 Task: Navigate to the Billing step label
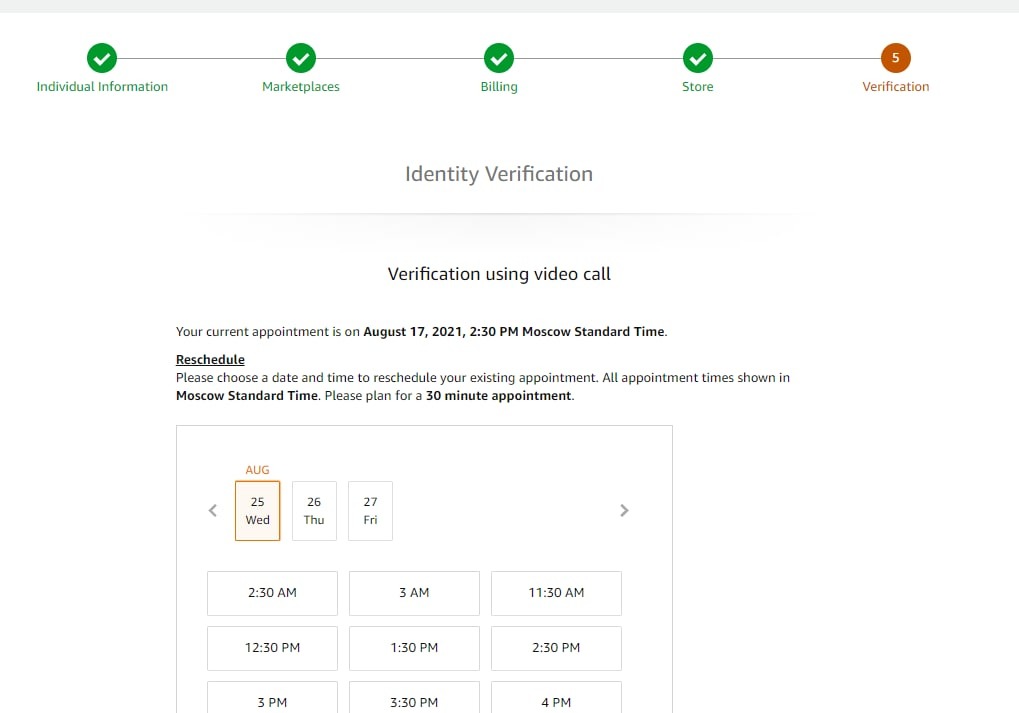pyautogui.click(x=498, y=86)
